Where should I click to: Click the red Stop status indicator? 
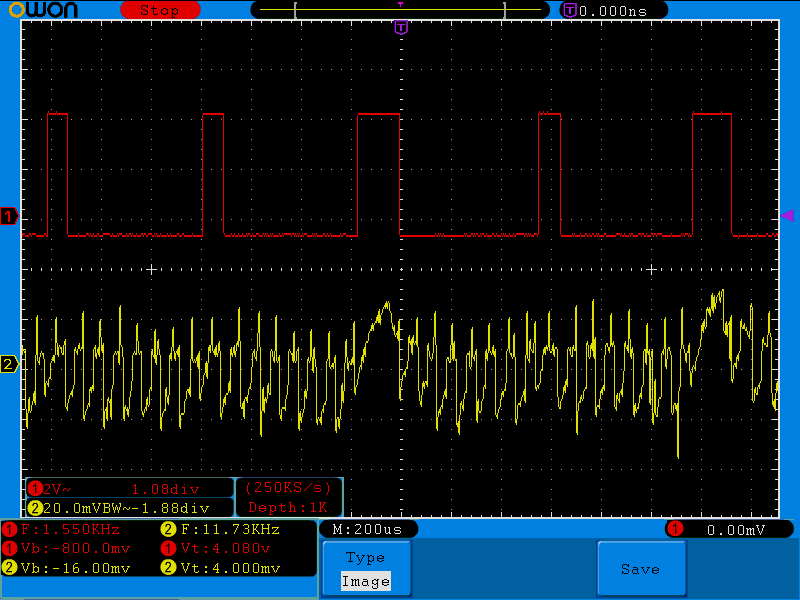(x=160, y=10)
